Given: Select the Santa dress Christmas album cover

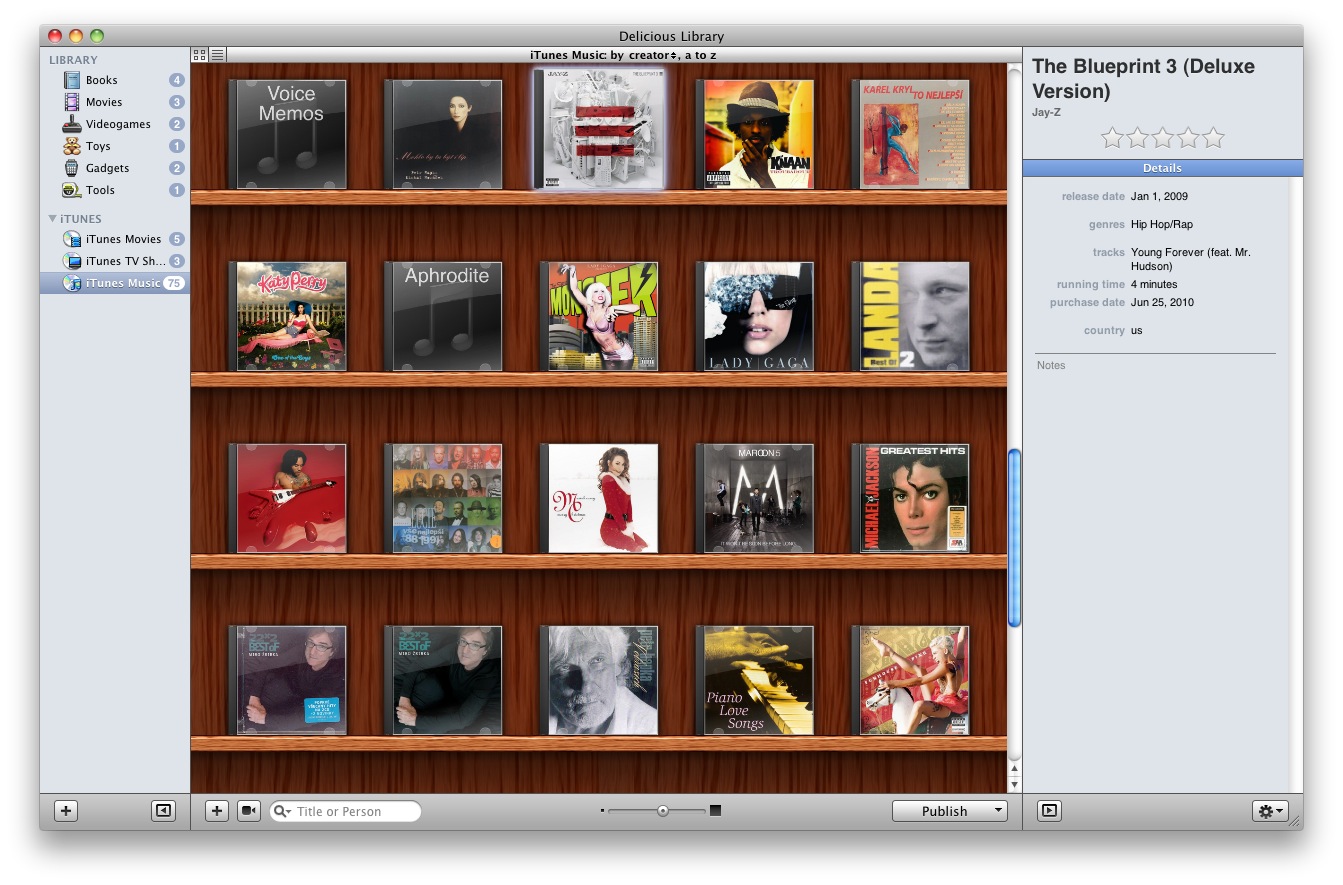Looking at the screenshot, I should click(600, 498).
